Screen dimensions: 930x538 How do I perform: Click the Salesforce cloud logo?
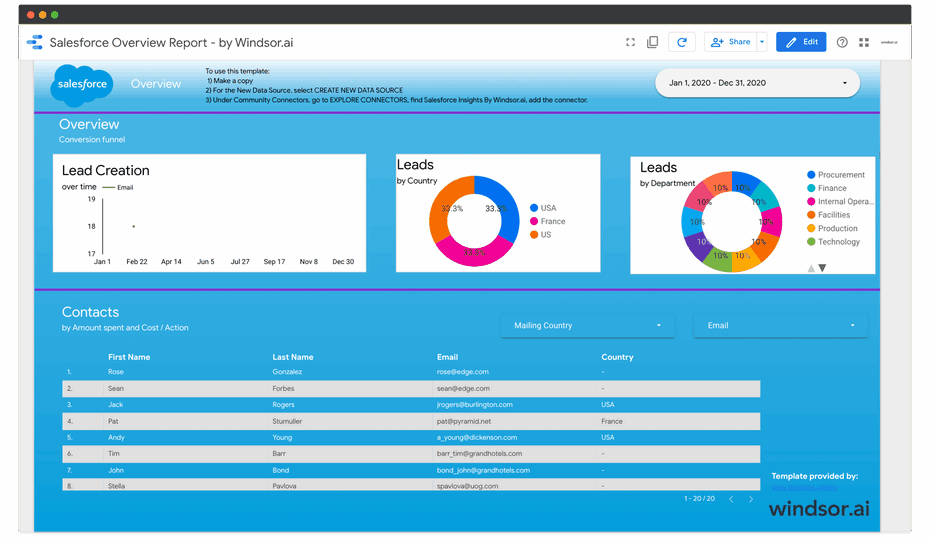[x=82, y=85]
